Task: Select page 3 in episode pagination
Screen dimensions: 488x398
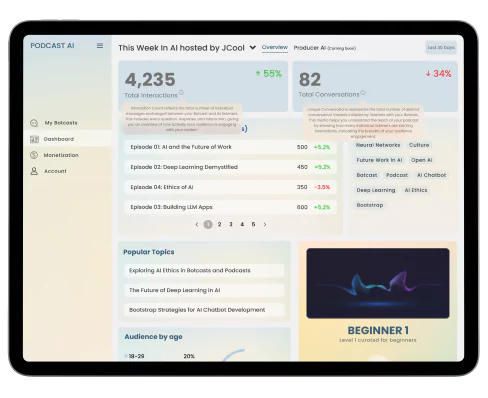Action: 231,225
